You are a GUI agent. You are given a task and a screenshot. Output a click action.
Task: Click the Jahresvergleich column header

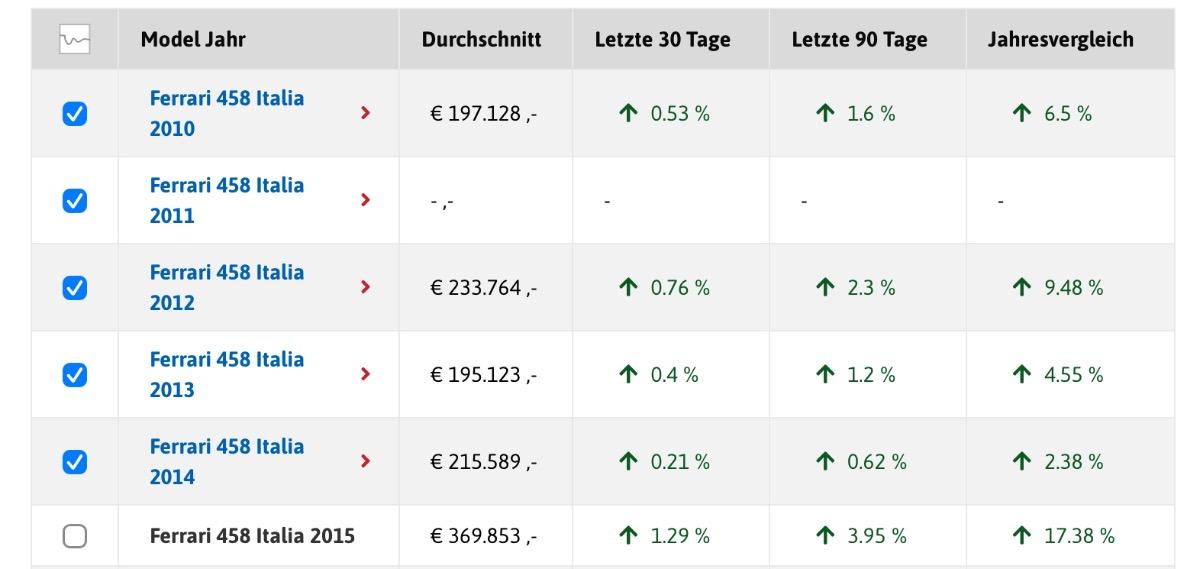coord(1061,40)
